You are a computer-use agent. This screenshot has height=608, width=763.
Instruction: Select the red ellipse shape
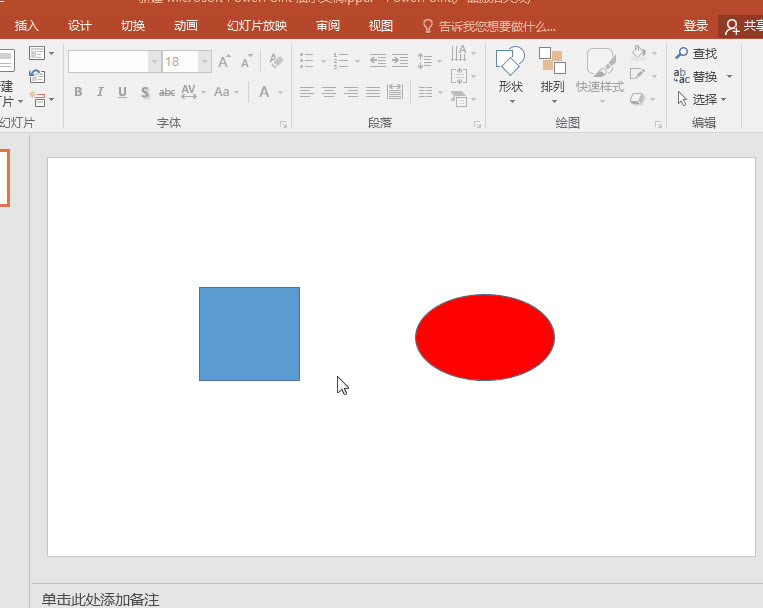click(485, 337)
